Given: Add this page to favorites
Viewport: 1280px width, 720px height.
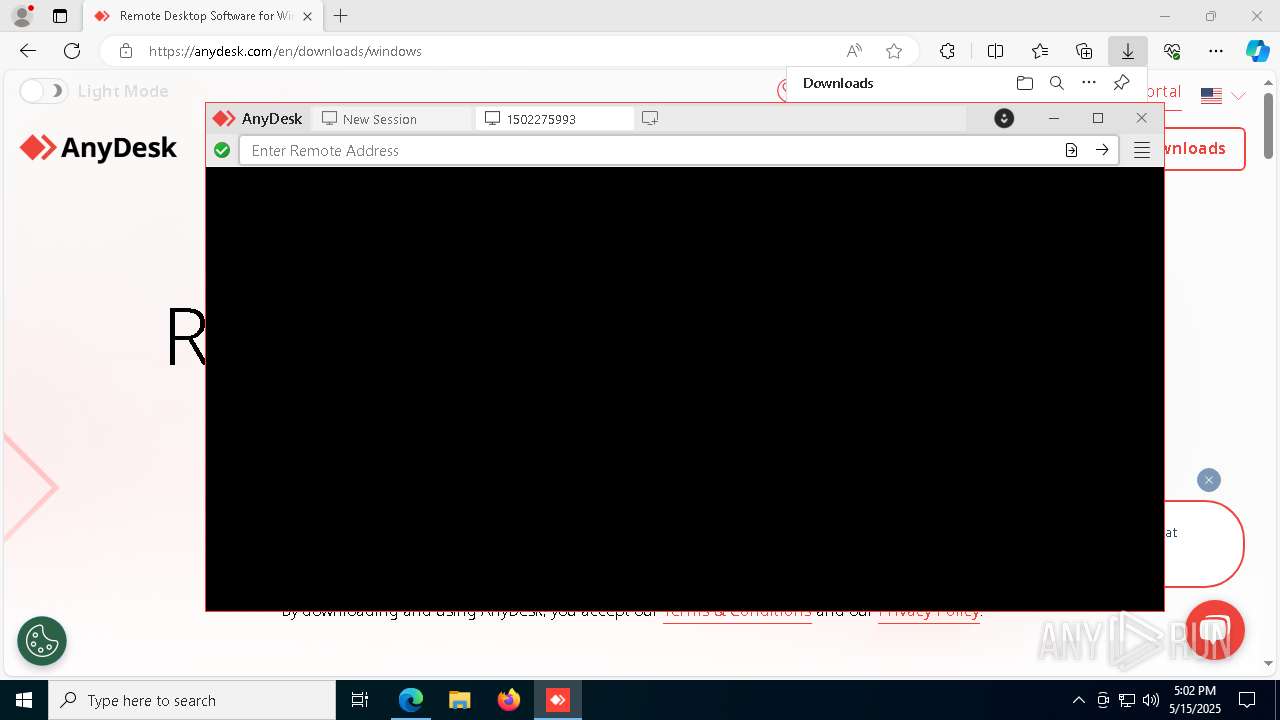Looking at the screenshot, I should [x=894, y=51].
